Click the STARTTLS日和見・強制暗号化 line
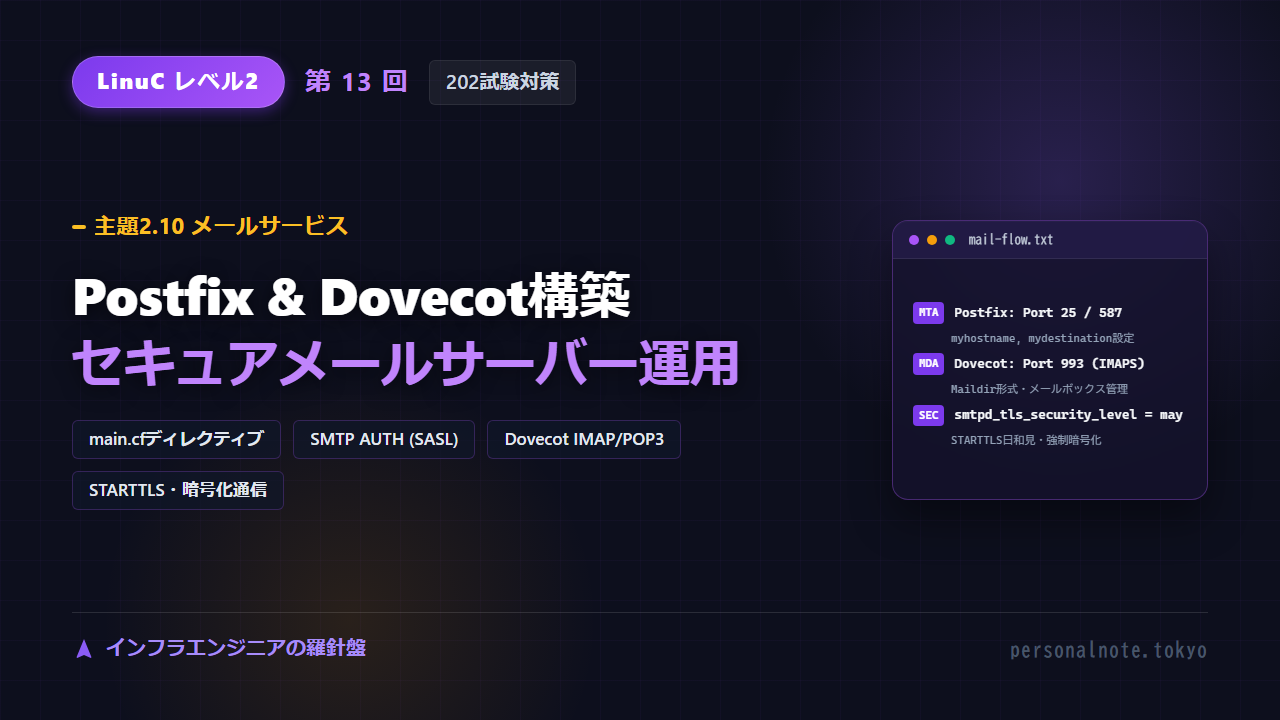The image size is (1280, 720). [x=1026, y=440]
